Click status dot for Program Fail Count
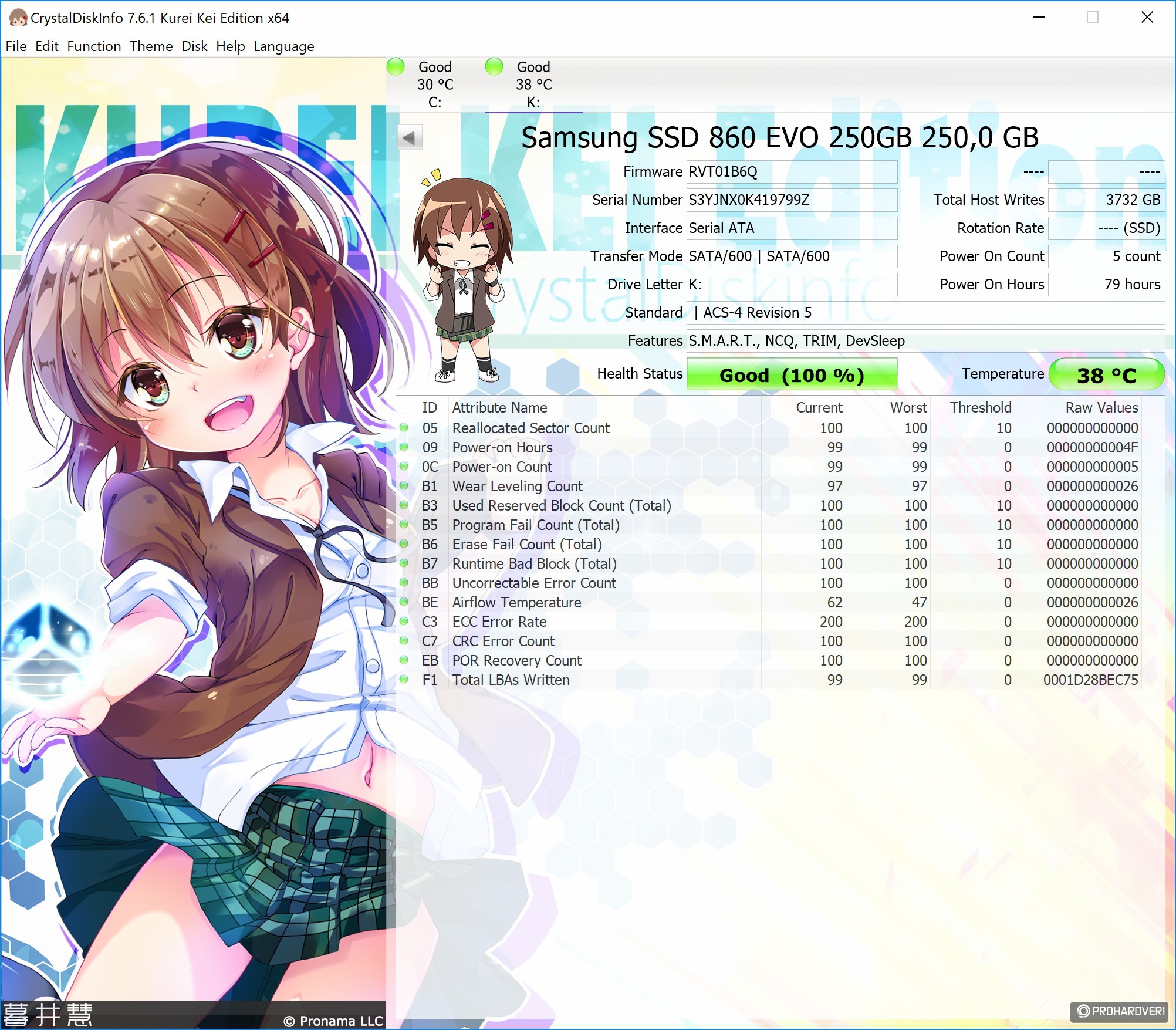Screen dimensions: 1176x1030 (404, 525)
